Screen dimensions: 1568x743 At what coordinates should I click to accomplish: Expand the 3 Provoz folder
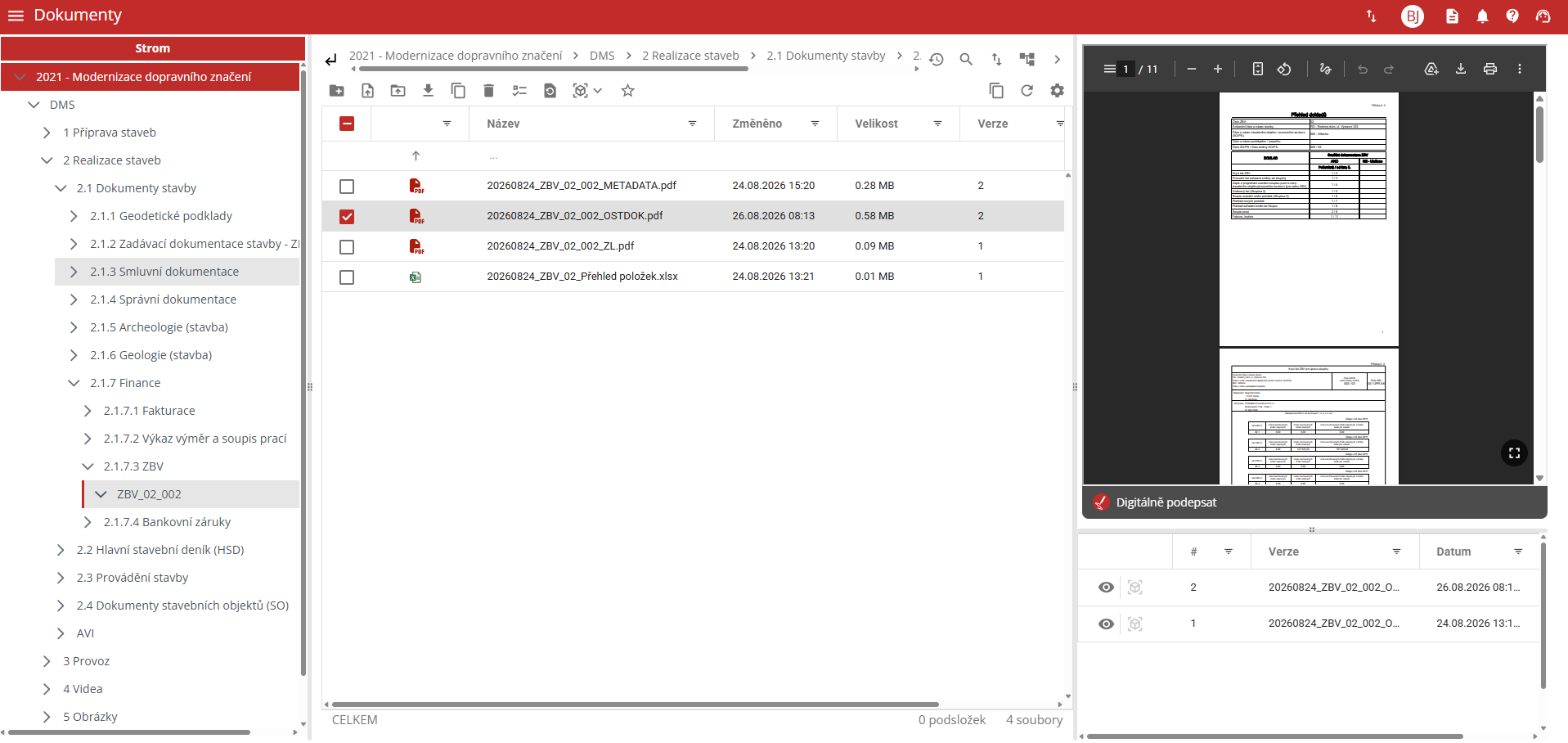coord(47,661)
